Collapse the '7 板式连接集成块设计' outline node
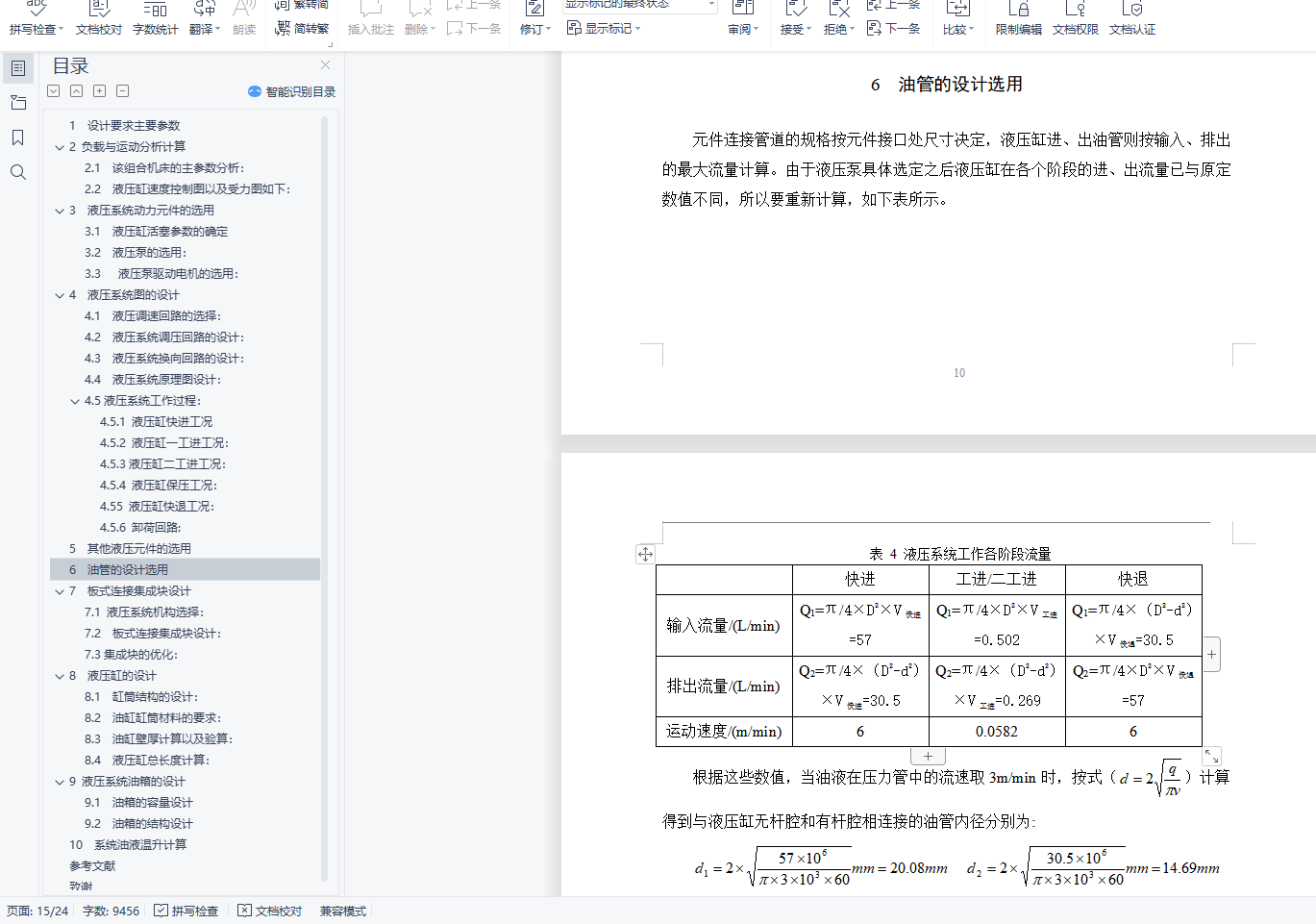This screenshot has width=1316, height=924. [60, 592]
